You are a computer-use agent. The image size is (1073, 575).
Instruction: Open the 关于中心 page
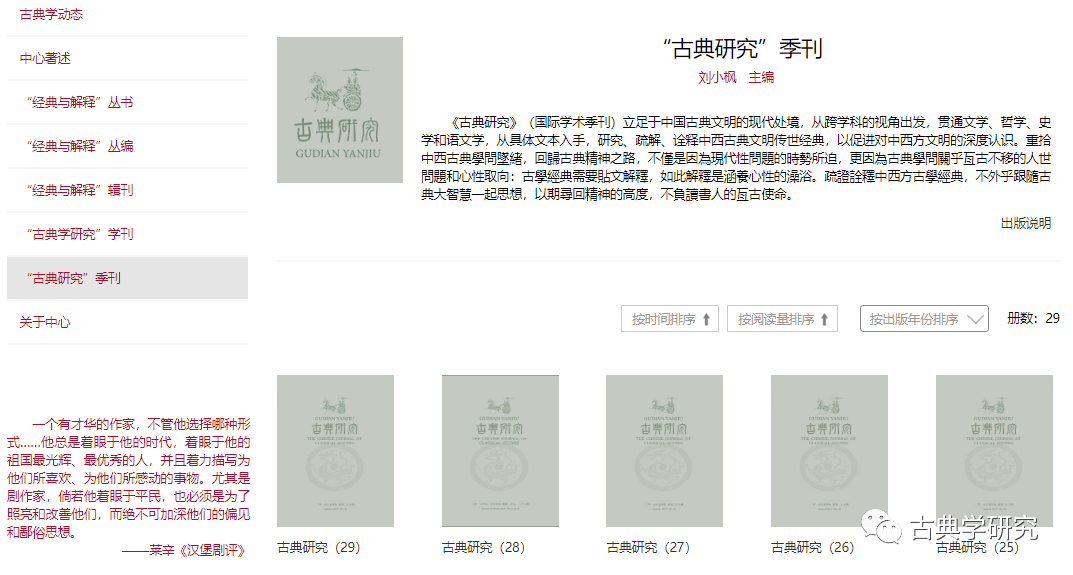coord(45,322)
